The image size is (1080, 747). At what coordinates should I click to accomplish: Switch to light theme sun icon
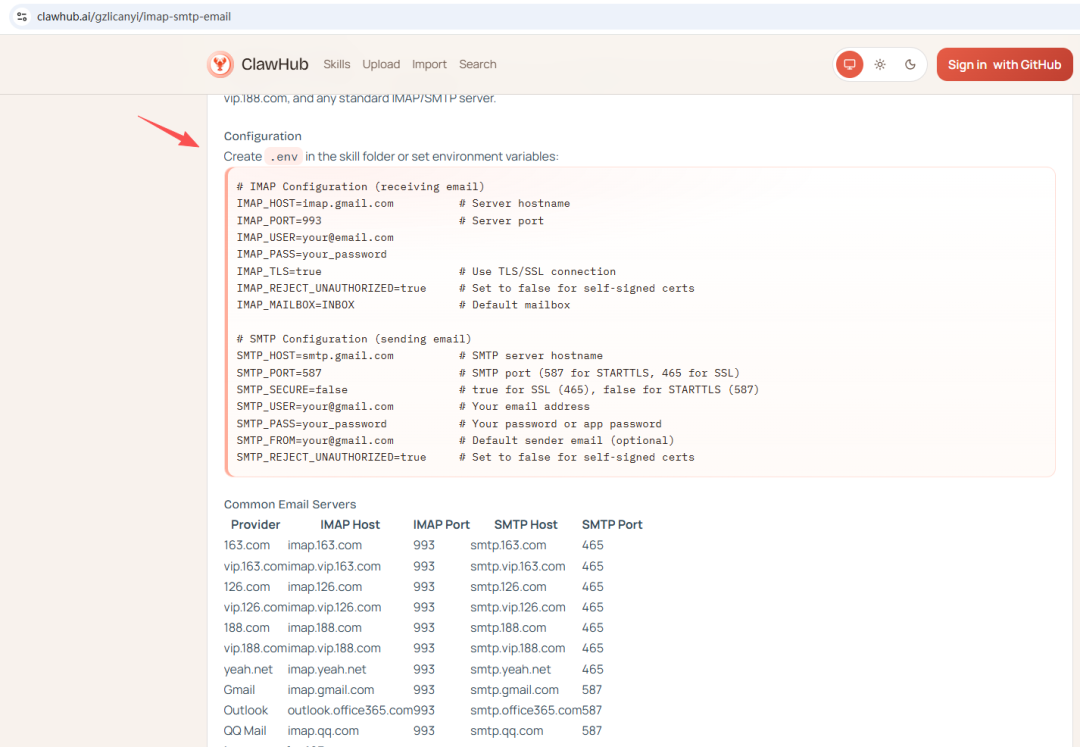click(x=880, y=64)
